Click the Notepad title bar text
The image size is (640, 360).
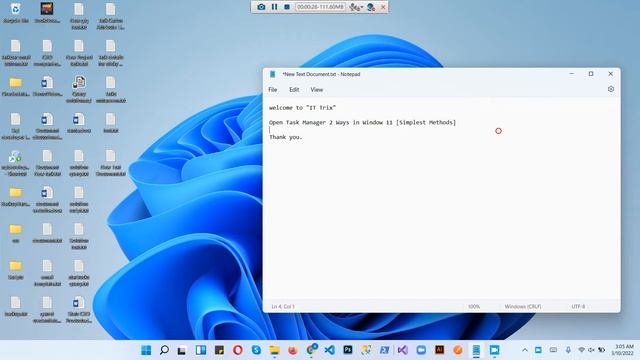(321, 74)
